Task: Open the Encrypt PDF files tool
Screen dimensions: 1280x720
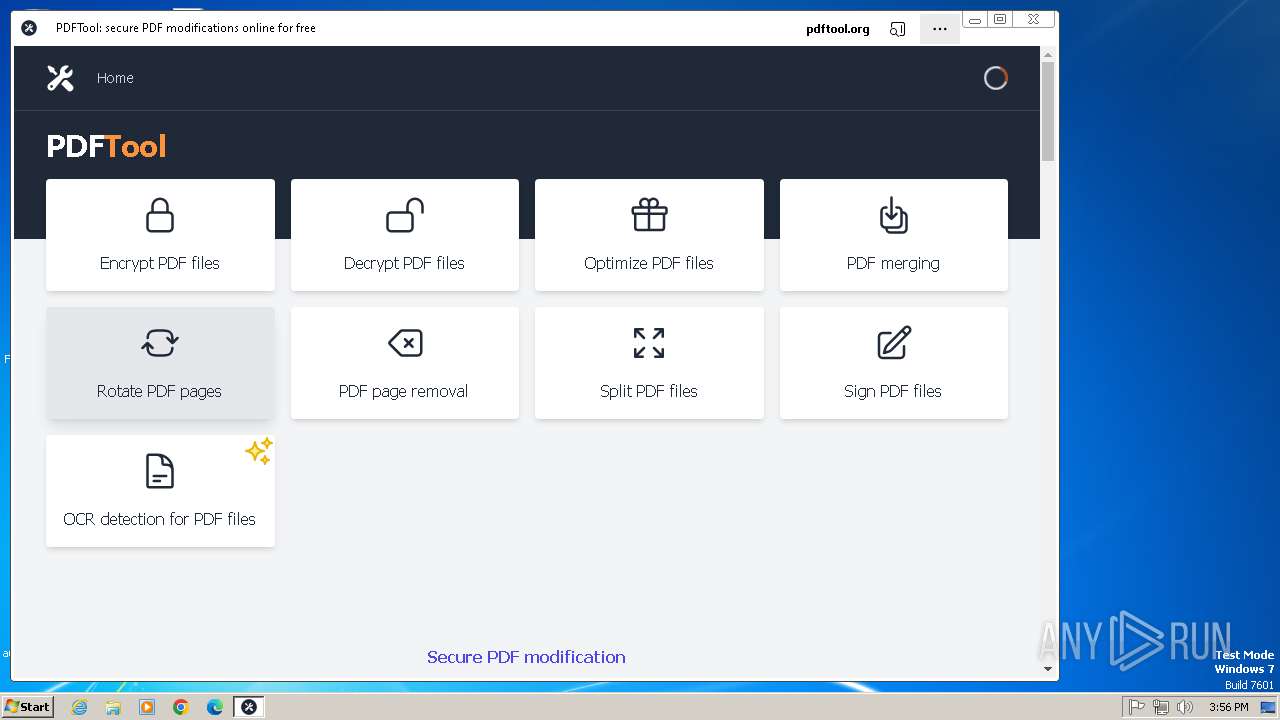Action: pos(160,235)
